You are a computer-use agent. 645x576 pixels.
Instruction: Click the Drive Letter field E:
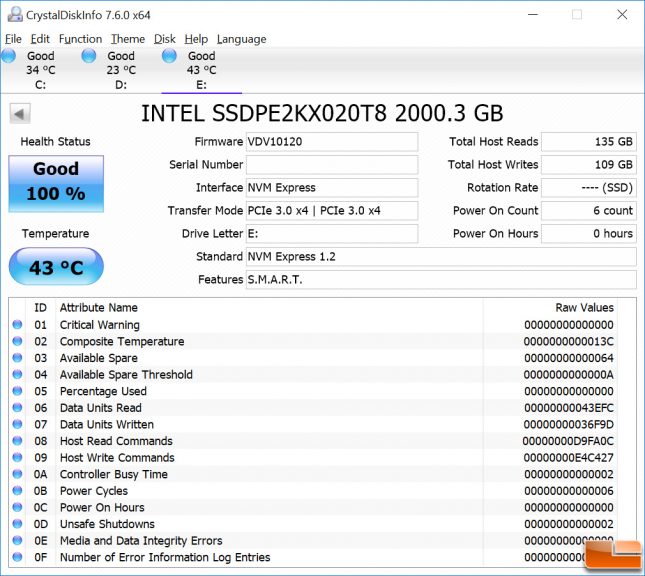point(332,234)
